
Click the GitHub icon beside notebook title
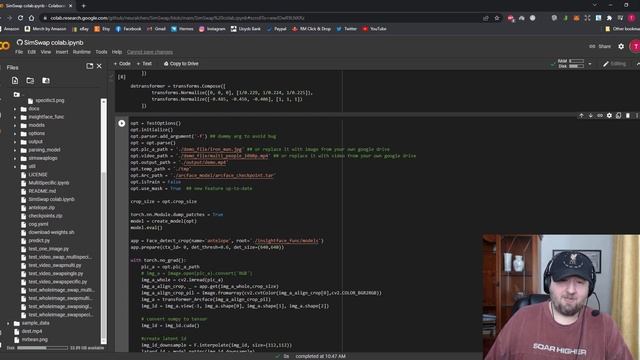click(20, 42)
